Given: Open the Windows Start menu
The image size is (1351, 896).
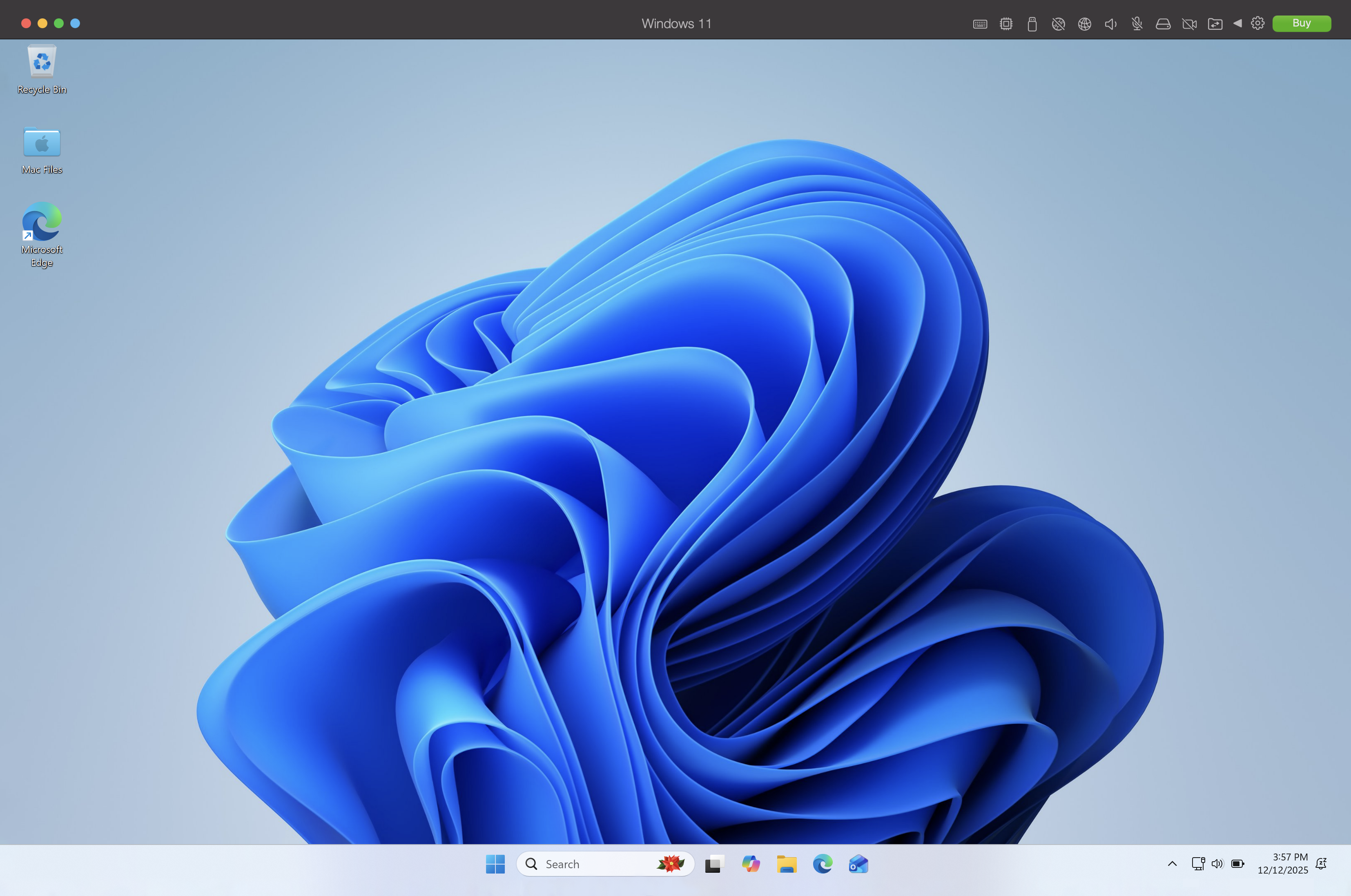Looking at the screenshot, I should (495, 864).
